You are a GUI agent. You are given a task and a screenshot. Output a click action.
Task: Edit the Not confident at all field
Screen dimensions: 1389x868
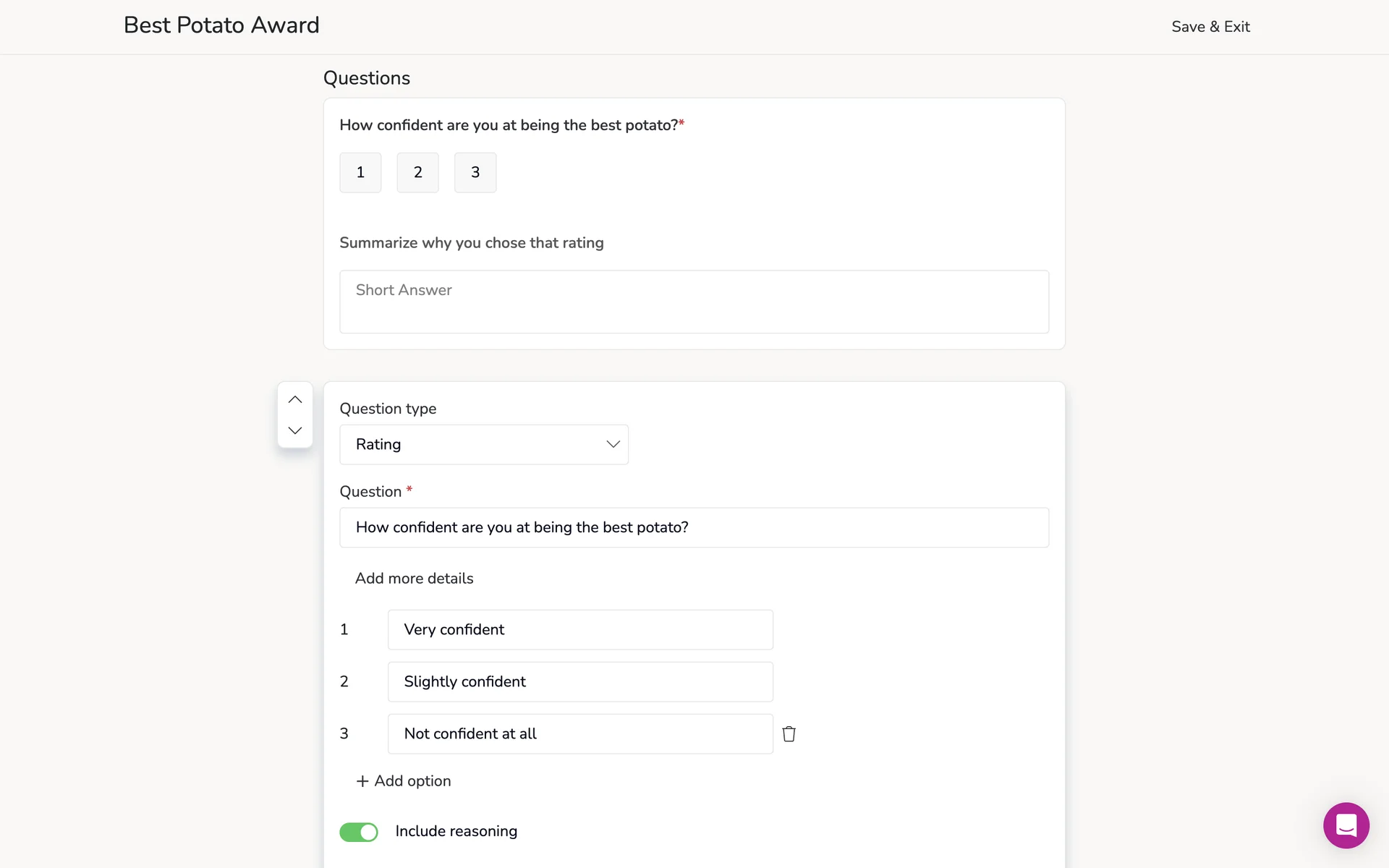580,733
